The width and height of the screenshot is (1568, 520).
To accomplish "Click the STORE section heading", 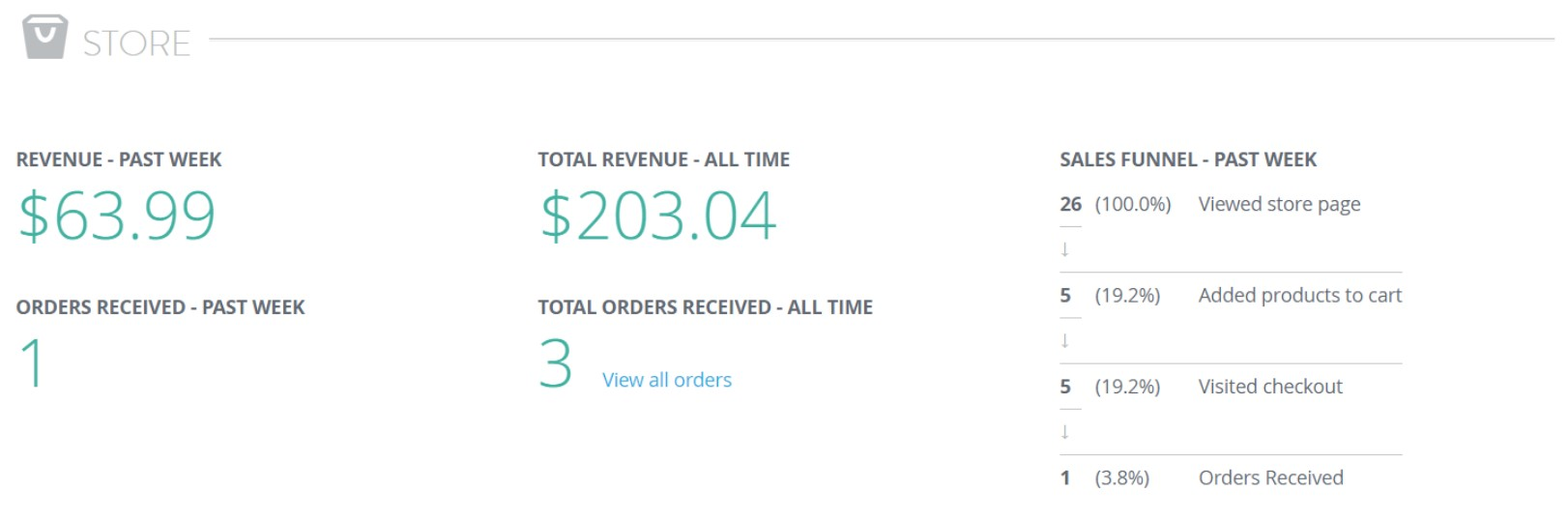I will [x=136, y=43].
